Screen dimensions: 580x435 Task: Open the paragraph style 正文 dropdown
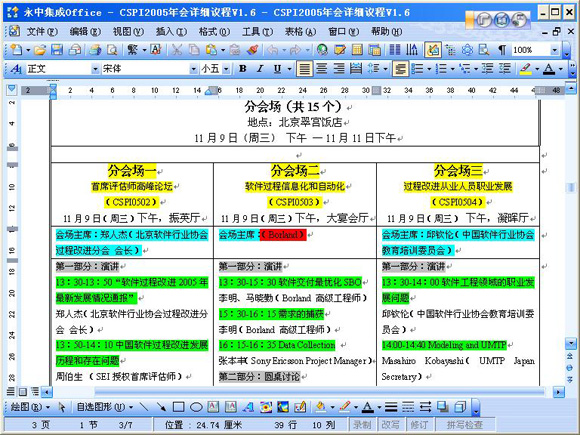95,69
